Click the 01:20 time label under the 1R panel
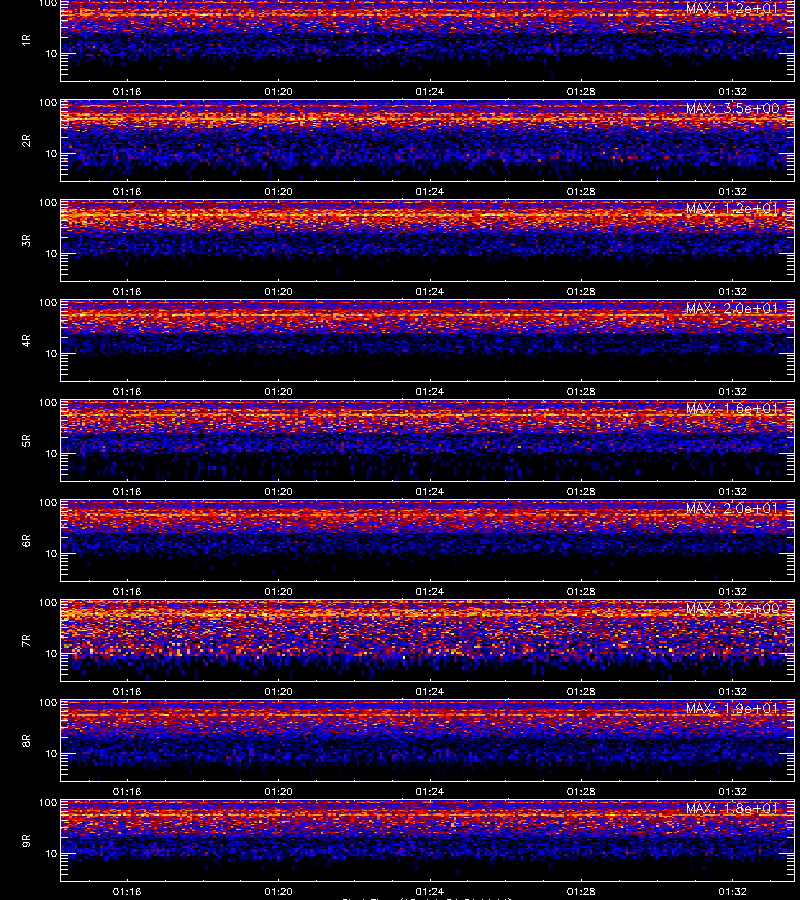Image resolution: width=800 pixels, height=900 pixels. tap(278, 91)
